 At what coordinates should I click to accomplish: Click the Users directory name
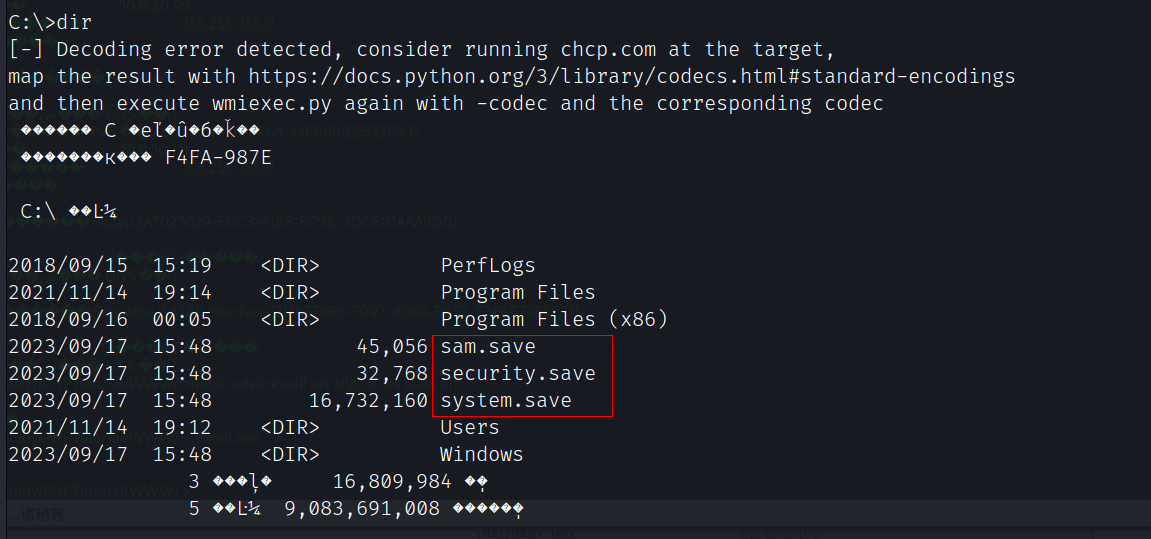(469, 428)
